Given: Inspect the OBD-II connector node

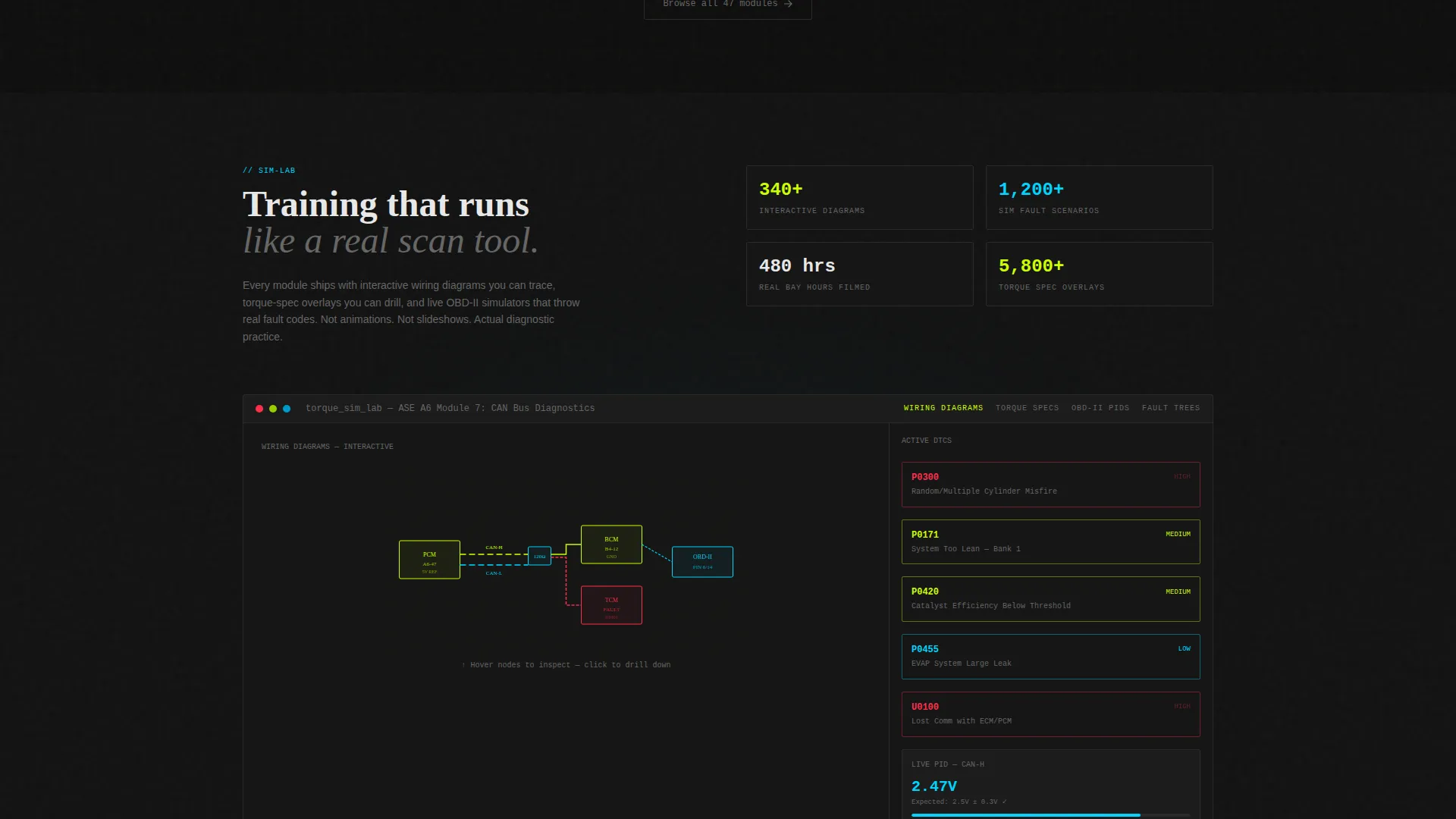Looking at the screenshot, I should (702, 562).
